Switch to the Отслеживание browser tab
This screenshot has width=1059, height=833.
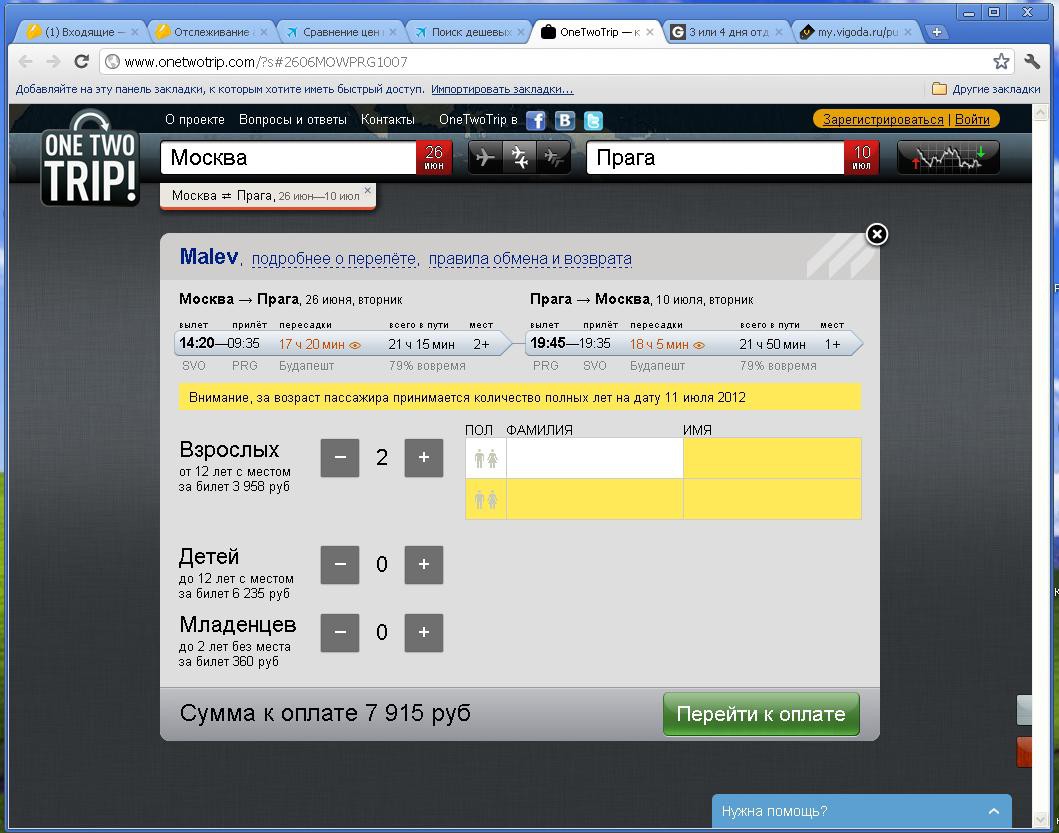point(211,32)
